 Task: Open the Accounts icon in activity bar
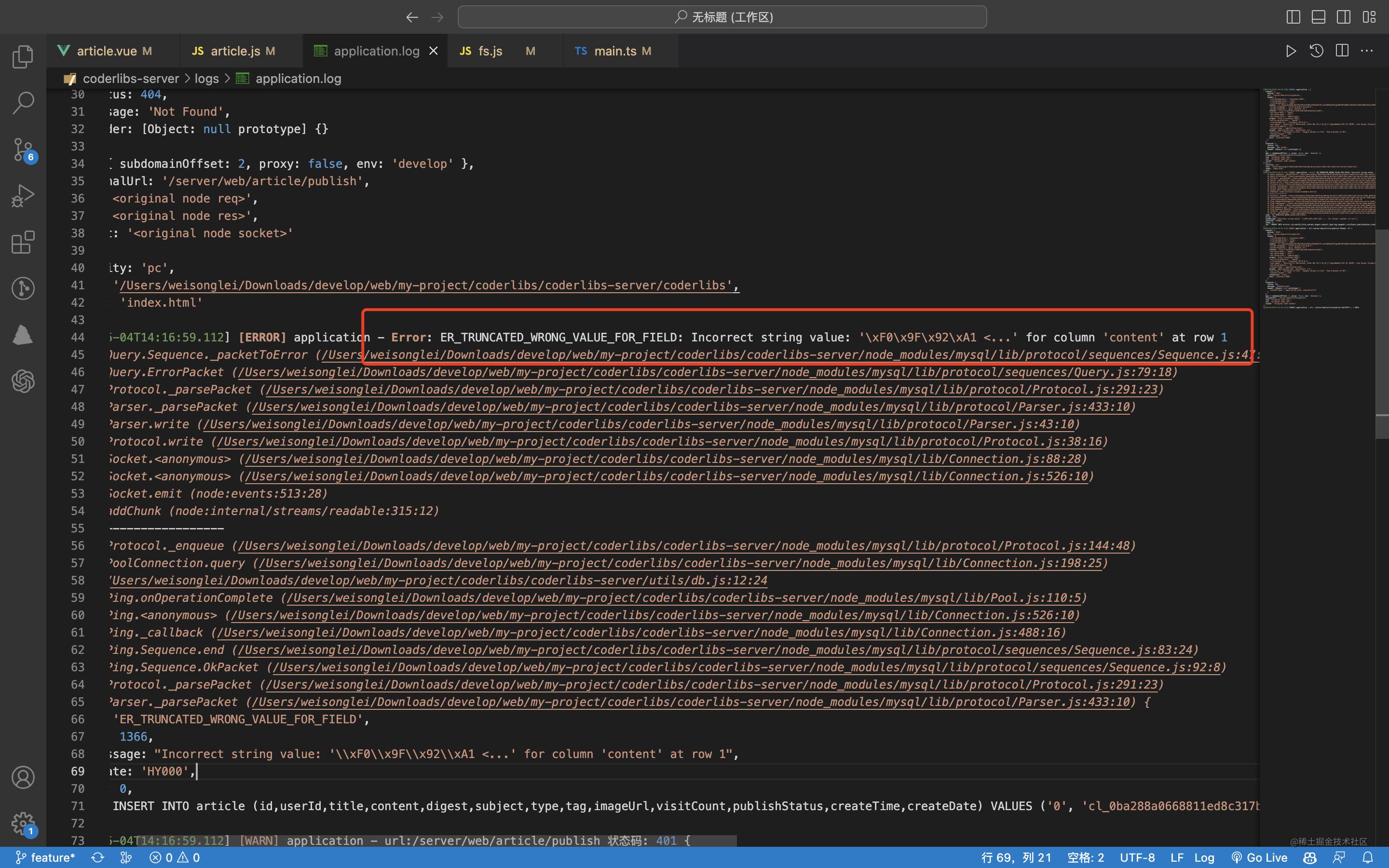[x=23, y=777]
